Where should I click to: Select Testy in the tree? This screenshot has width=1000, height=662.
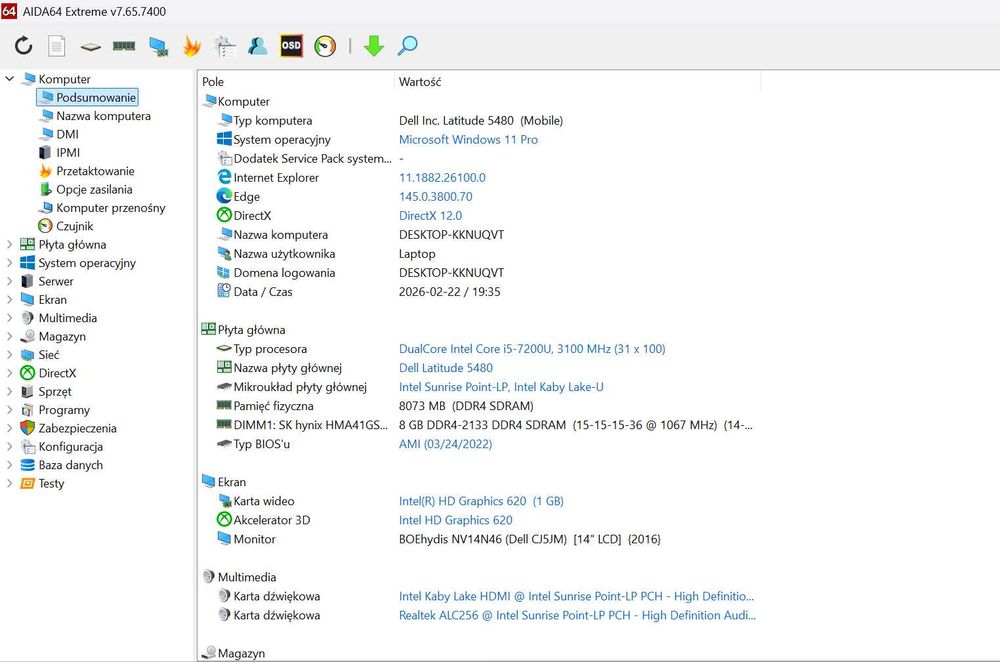51,483
